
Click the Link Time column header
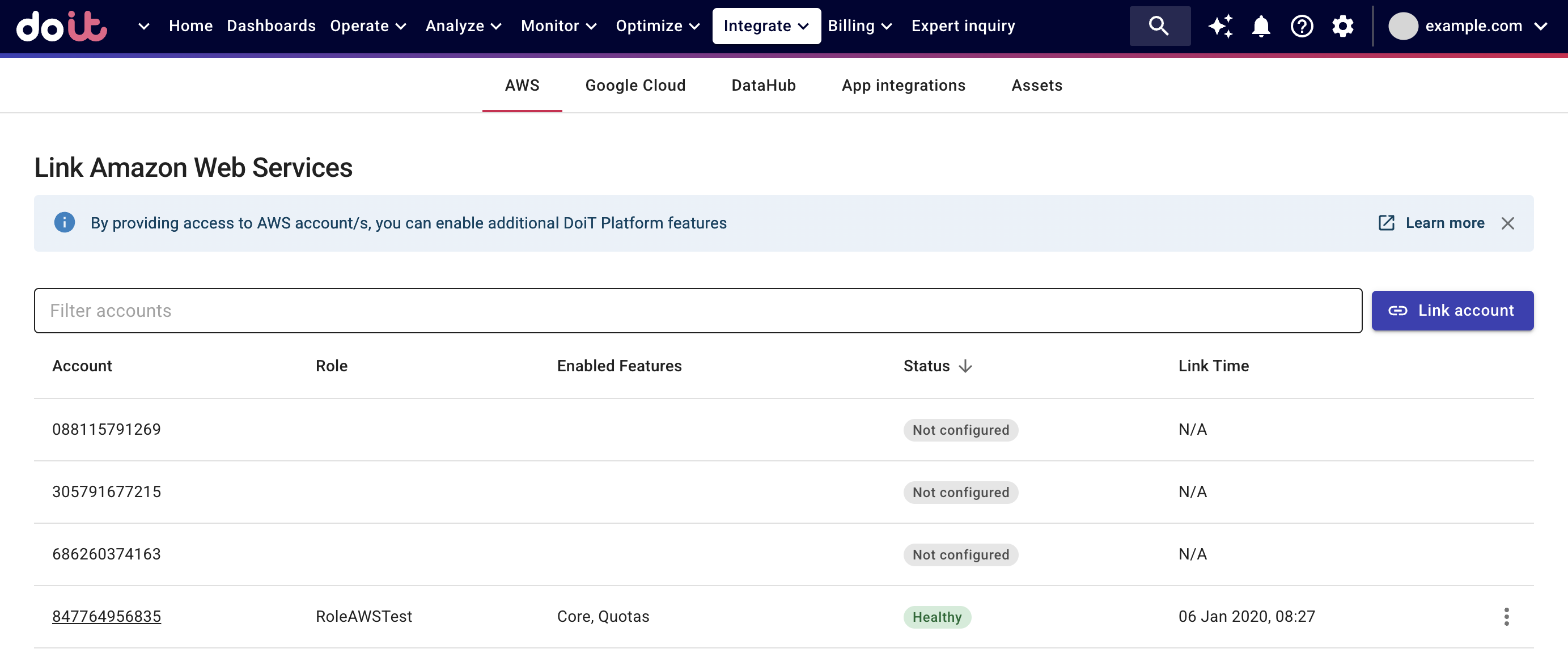[1213, 366]
